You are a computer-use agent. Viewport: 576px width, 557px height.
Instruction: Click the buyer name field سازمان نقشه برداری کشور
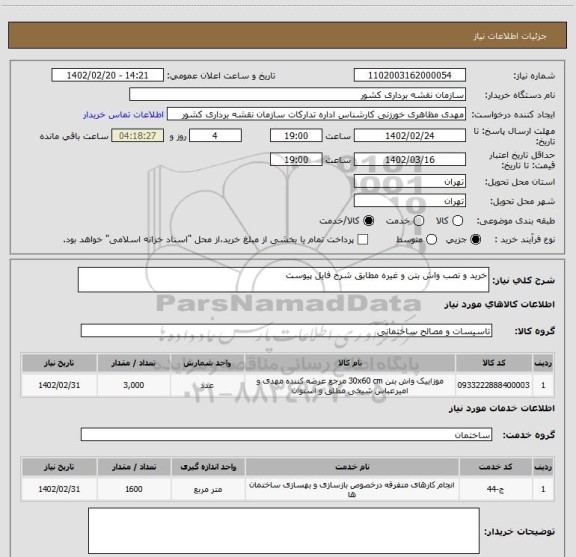click(x=298, y=95)
